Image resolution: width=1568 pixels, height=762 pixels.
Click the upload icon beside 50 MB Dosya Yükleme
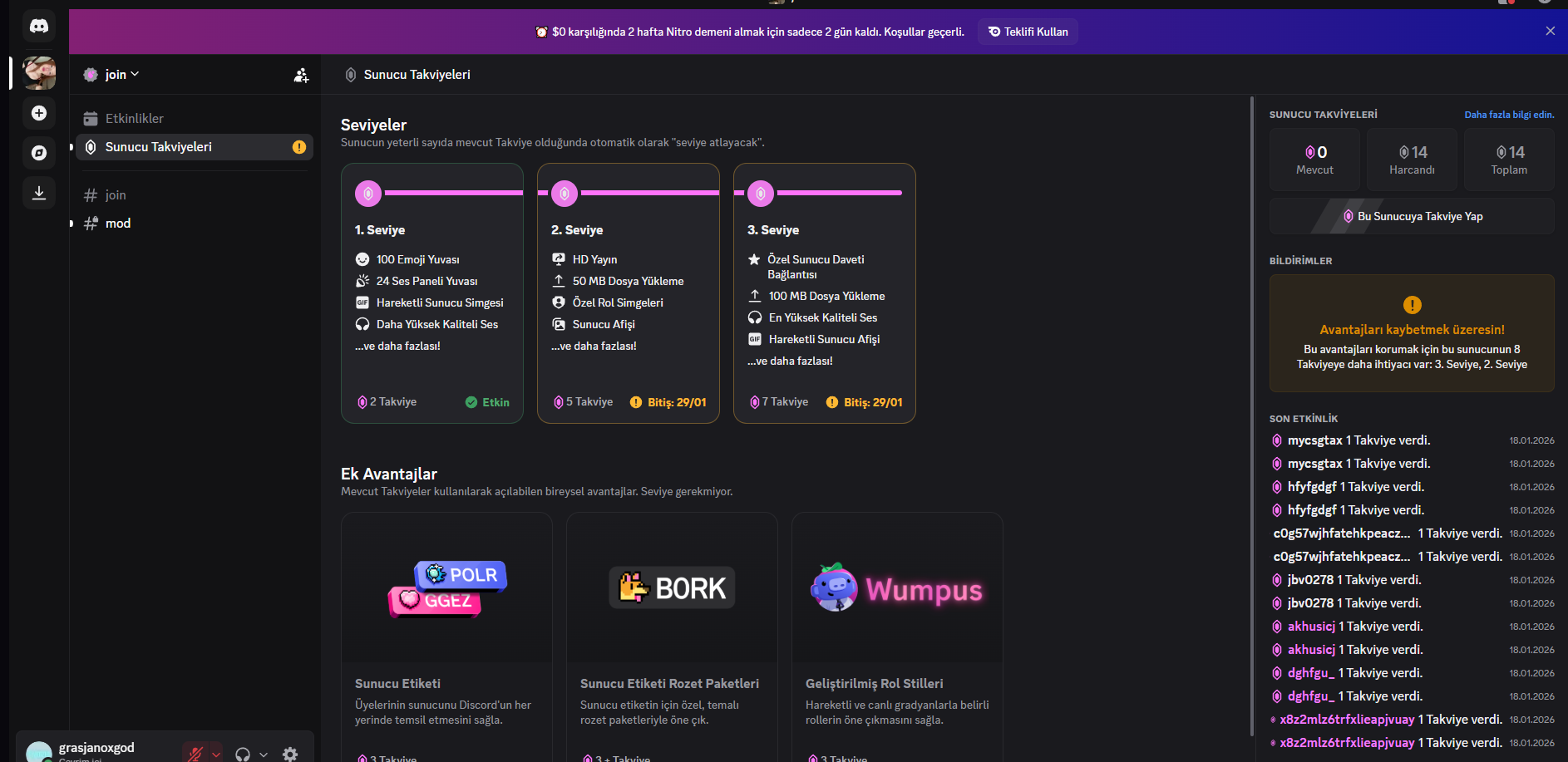click(559, 281)
